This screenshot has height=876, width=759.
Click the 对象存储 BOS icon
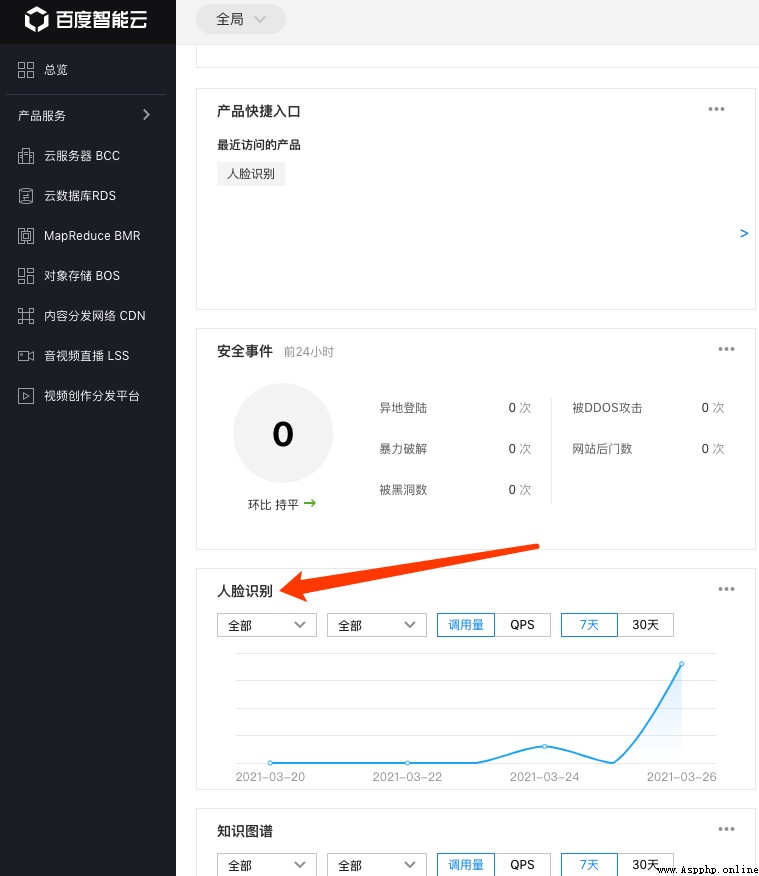pyautogui.click(x=26, y=276)
